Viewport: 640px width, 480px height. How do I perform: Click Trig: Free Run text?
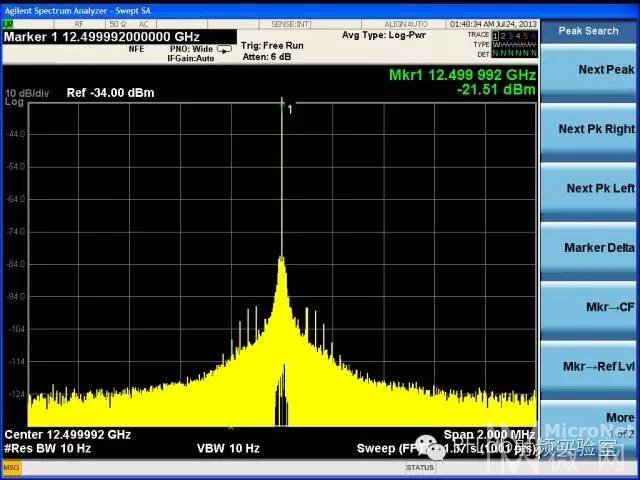[272, 46]
